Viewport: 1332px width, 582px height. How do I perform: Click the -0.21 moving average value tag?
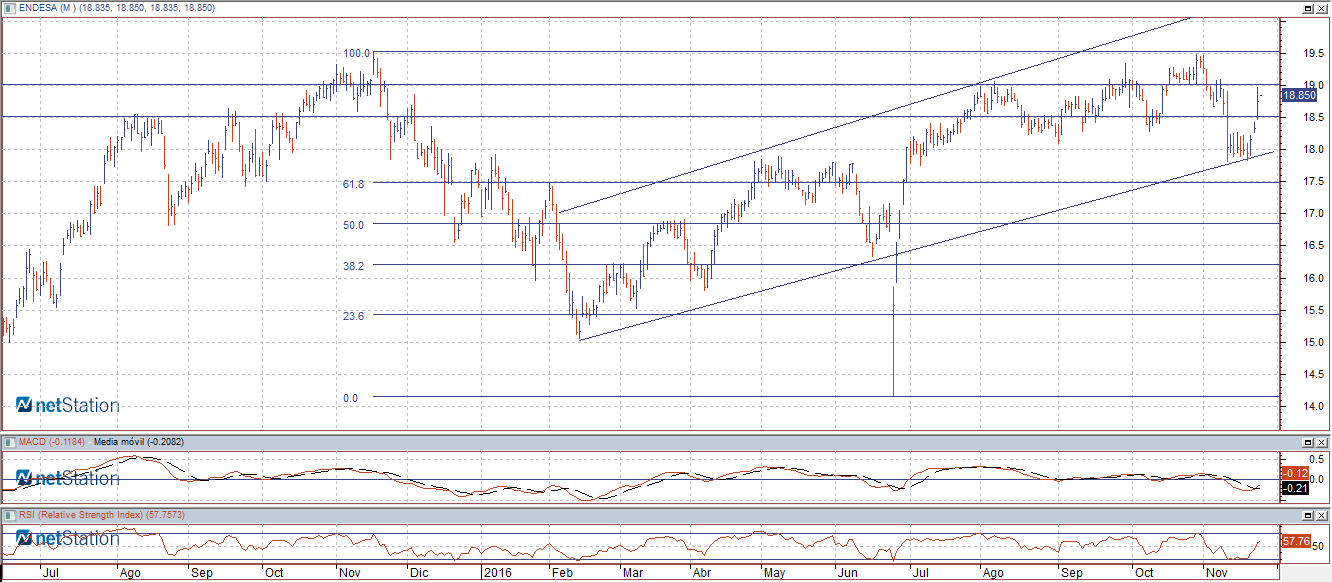(x=1295, y=488)
